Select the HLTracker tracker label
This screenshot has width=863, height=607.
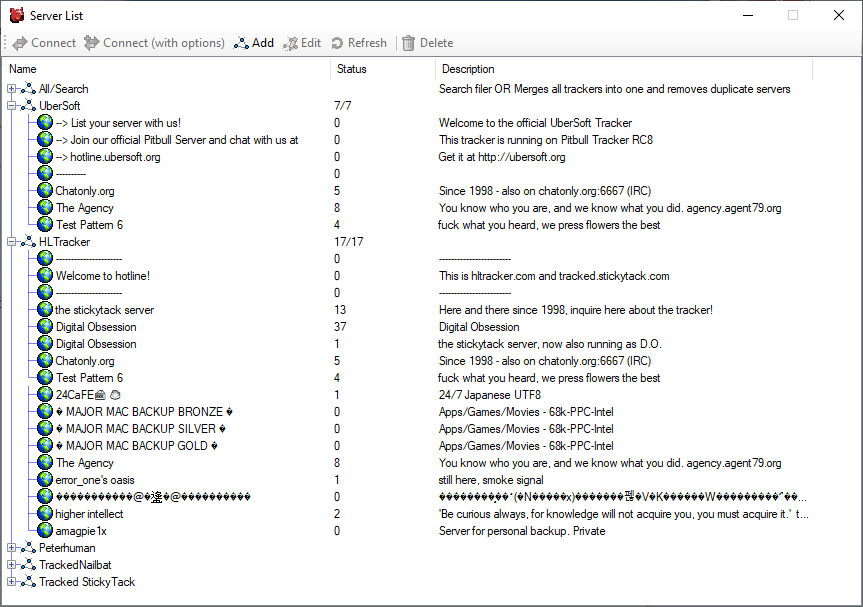pyautogui.click(x=64, y=242)
